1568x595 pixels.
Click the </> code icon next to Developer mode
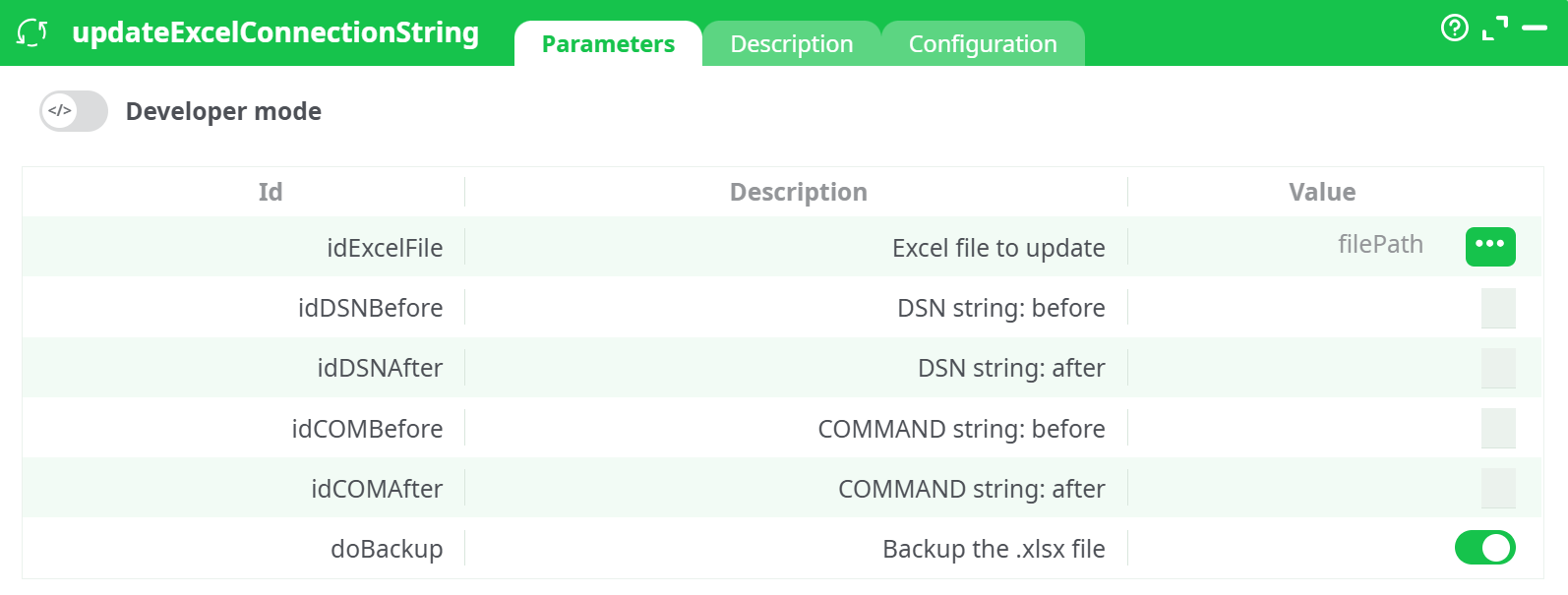point(59,110)
